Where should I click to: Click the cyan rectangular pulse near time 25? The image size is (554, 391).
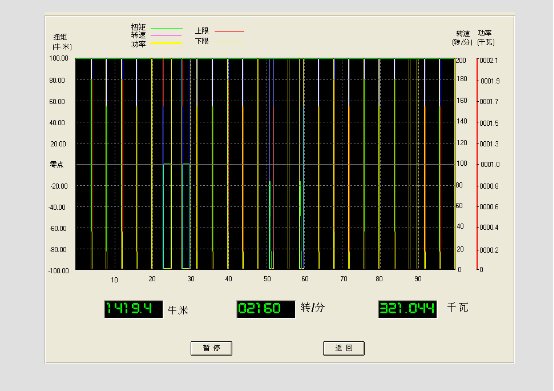[x=167, y=216]
